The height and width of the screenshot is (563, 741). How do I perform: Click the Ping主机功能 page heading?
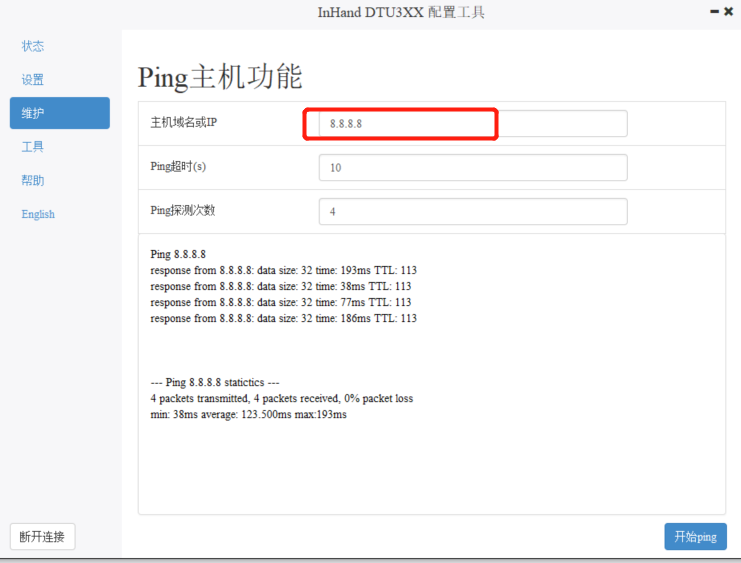coord(219,77)
